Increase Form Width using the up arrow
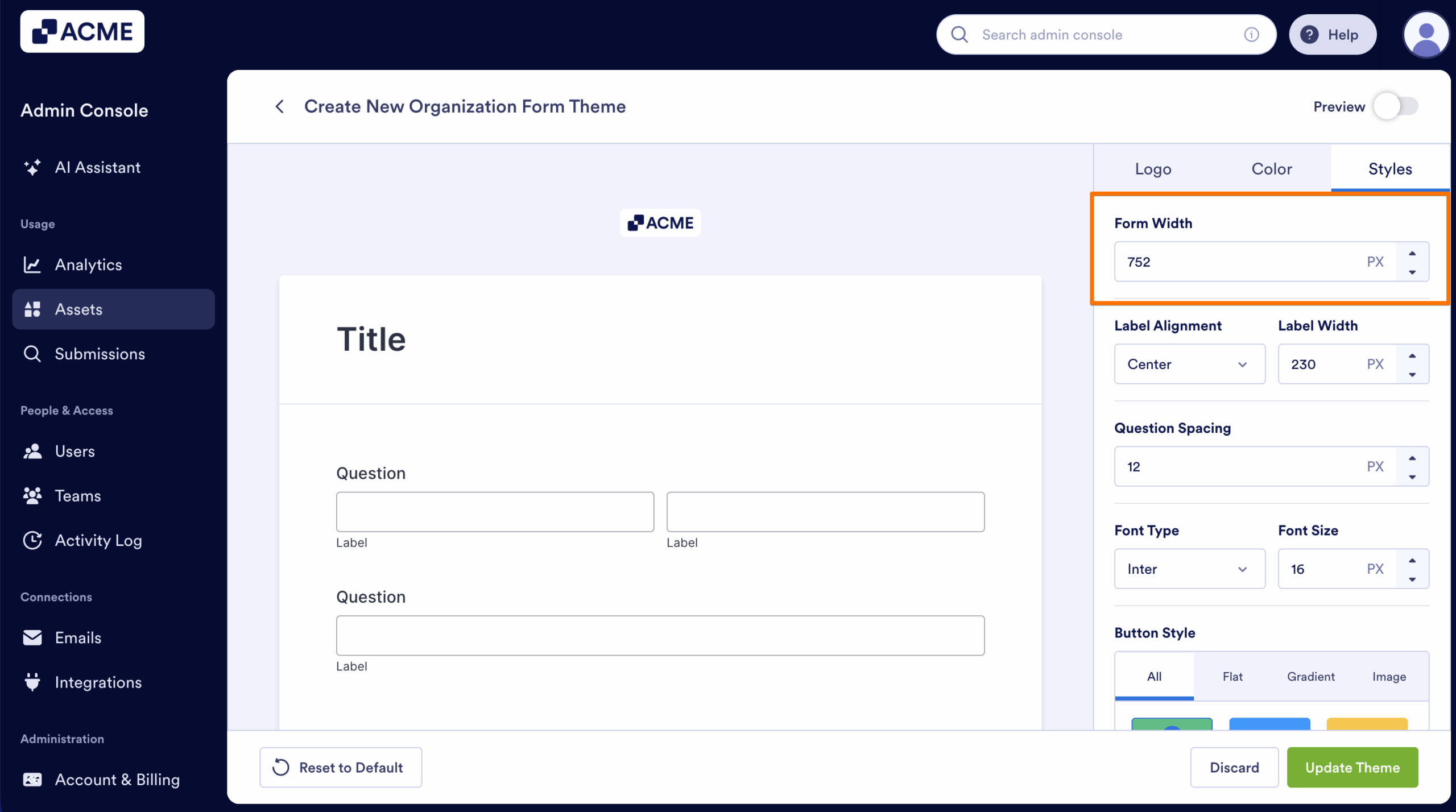Screen dimensions: 1456x812 pyautogui.click(x=1413, y=254)
